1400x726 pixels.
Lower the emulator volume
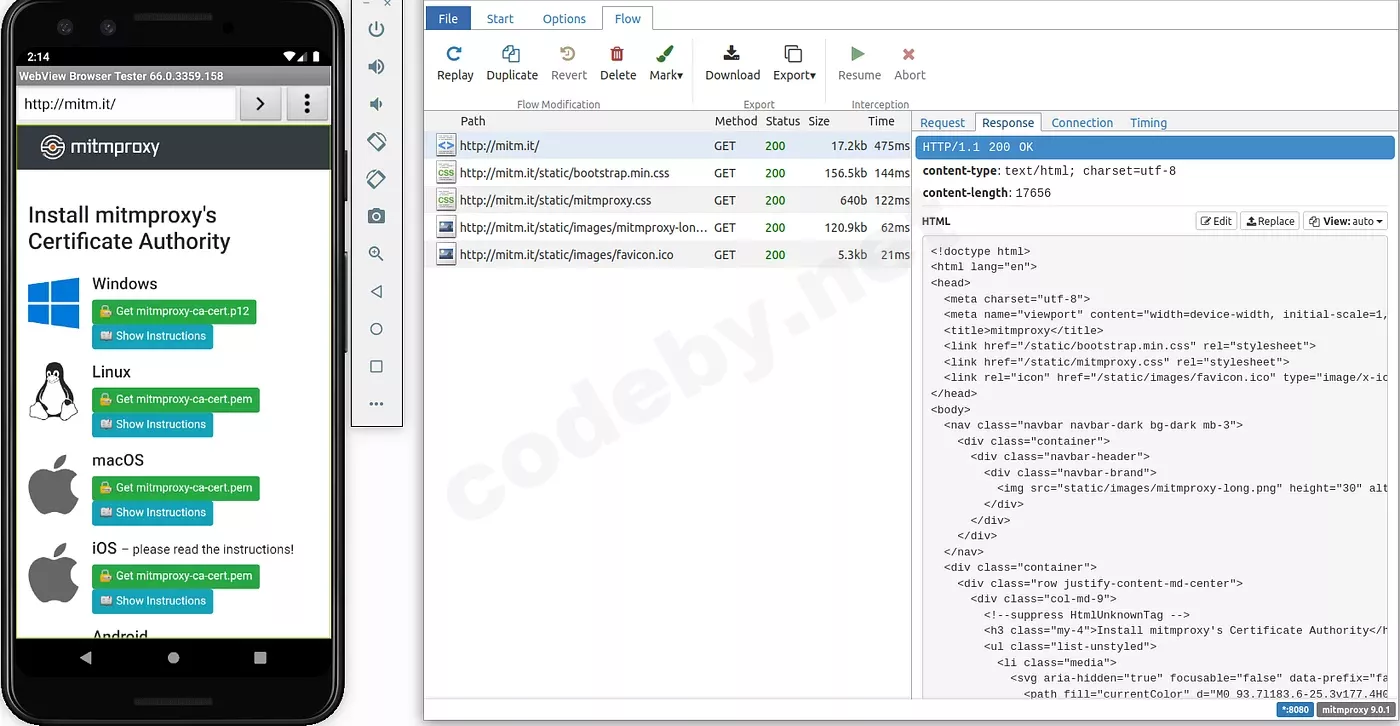click(x=376, y=104)
